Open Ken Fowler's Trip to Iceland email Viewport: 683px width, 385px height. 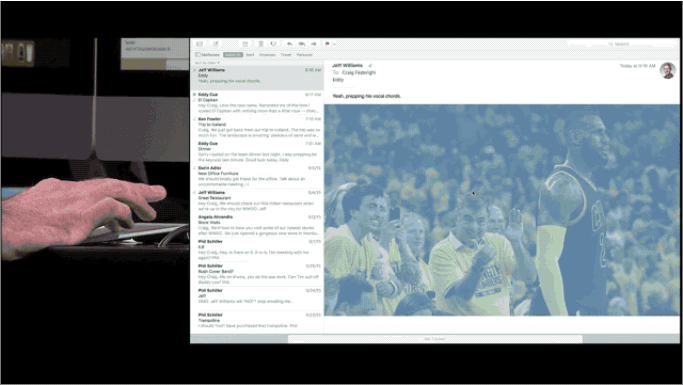point(257,127)
